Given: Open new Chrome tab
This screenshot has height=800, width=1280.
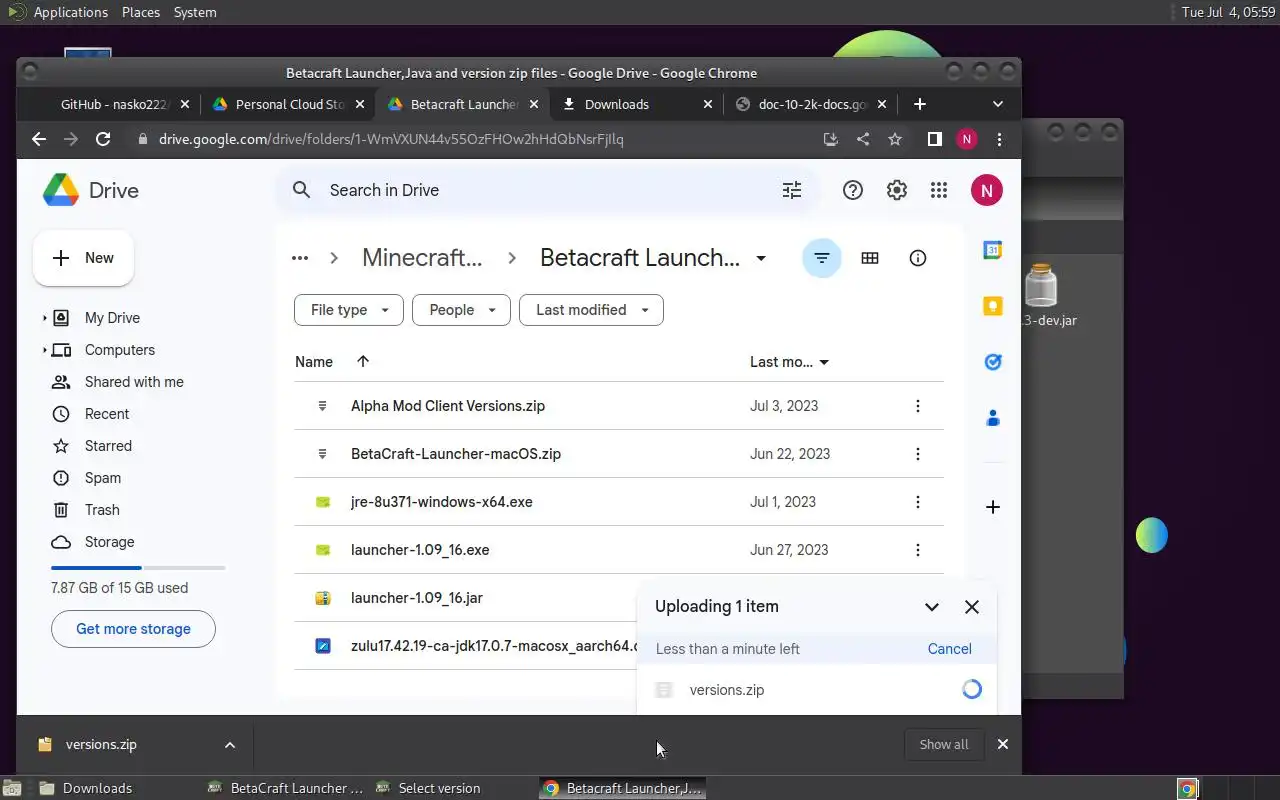Looking at the screenshot, I should pyautogui.click(x=920, y=104).
